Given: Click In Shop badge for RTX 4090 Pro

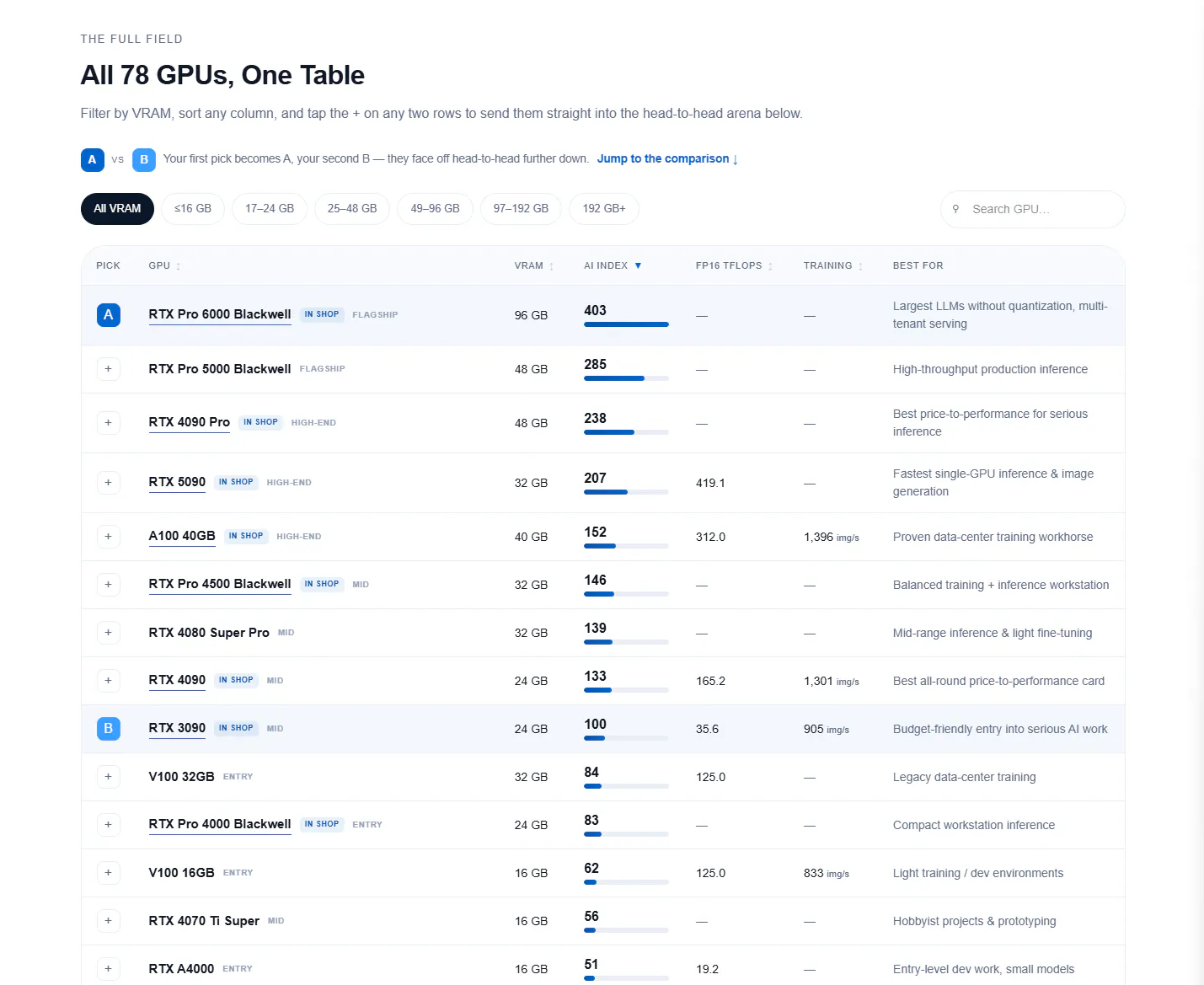Looking at the screenshot, I should [260, 422].
